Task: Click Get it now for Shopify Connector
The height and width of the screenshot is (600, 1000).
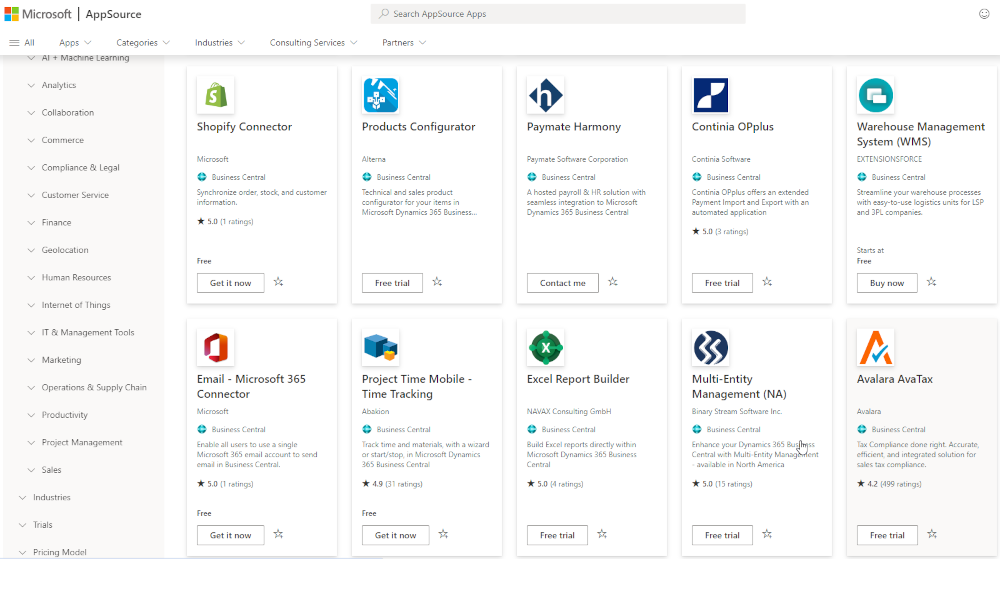Action: pyautogui.click(x=231, y=283)
